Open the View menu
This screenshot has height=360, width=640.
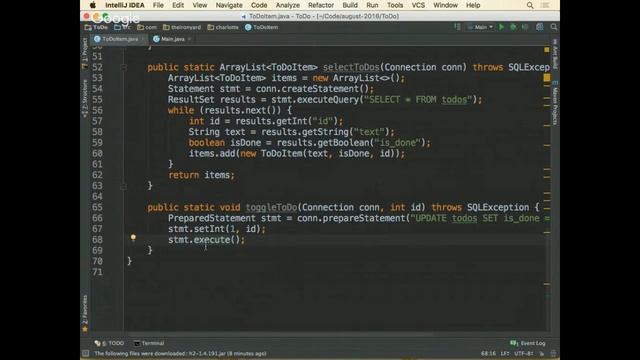click(200, 5)
